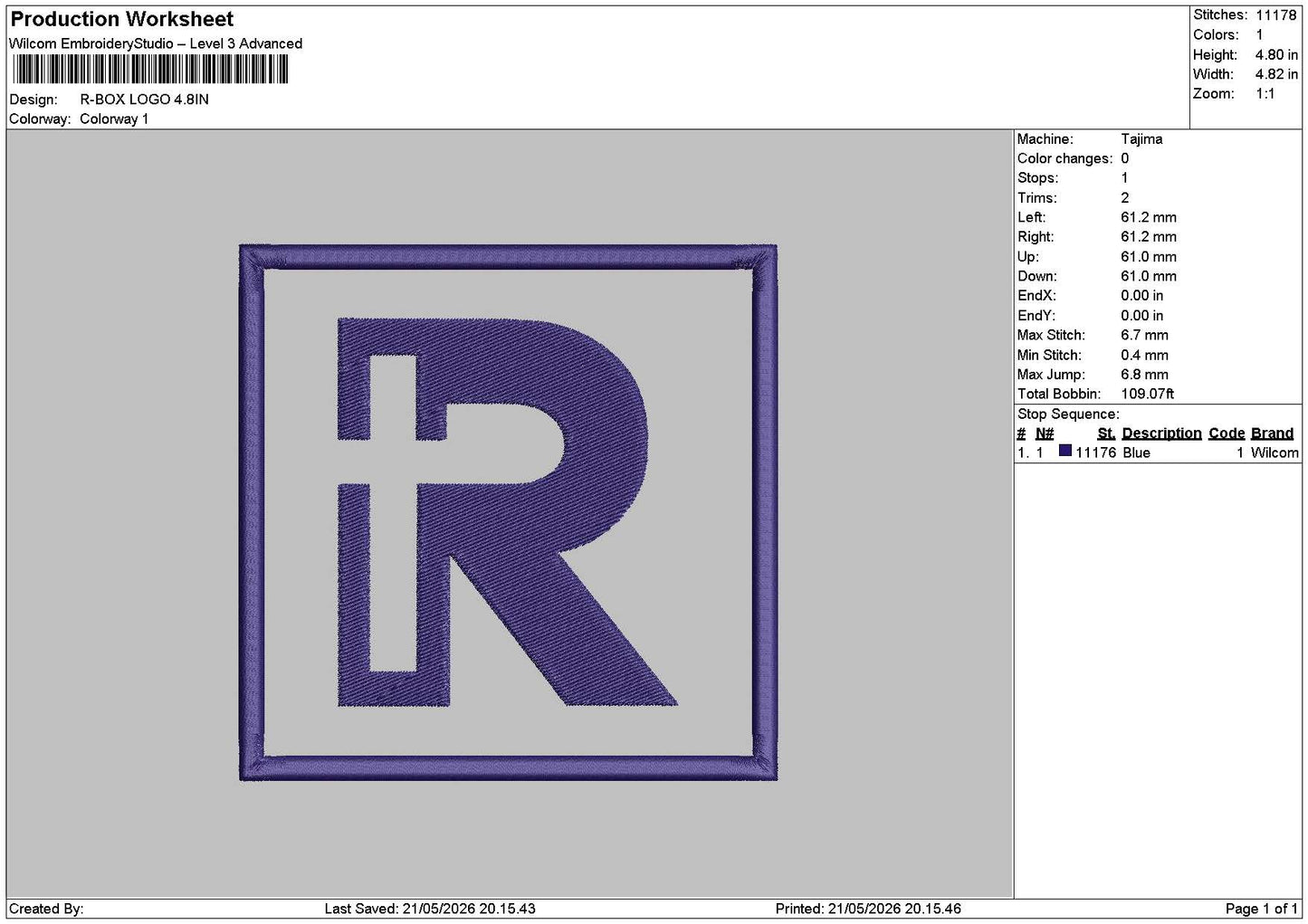This screenshot has height=924, width=1308.
Task: Click the Description column header
Action: (x=1161, y=433)
